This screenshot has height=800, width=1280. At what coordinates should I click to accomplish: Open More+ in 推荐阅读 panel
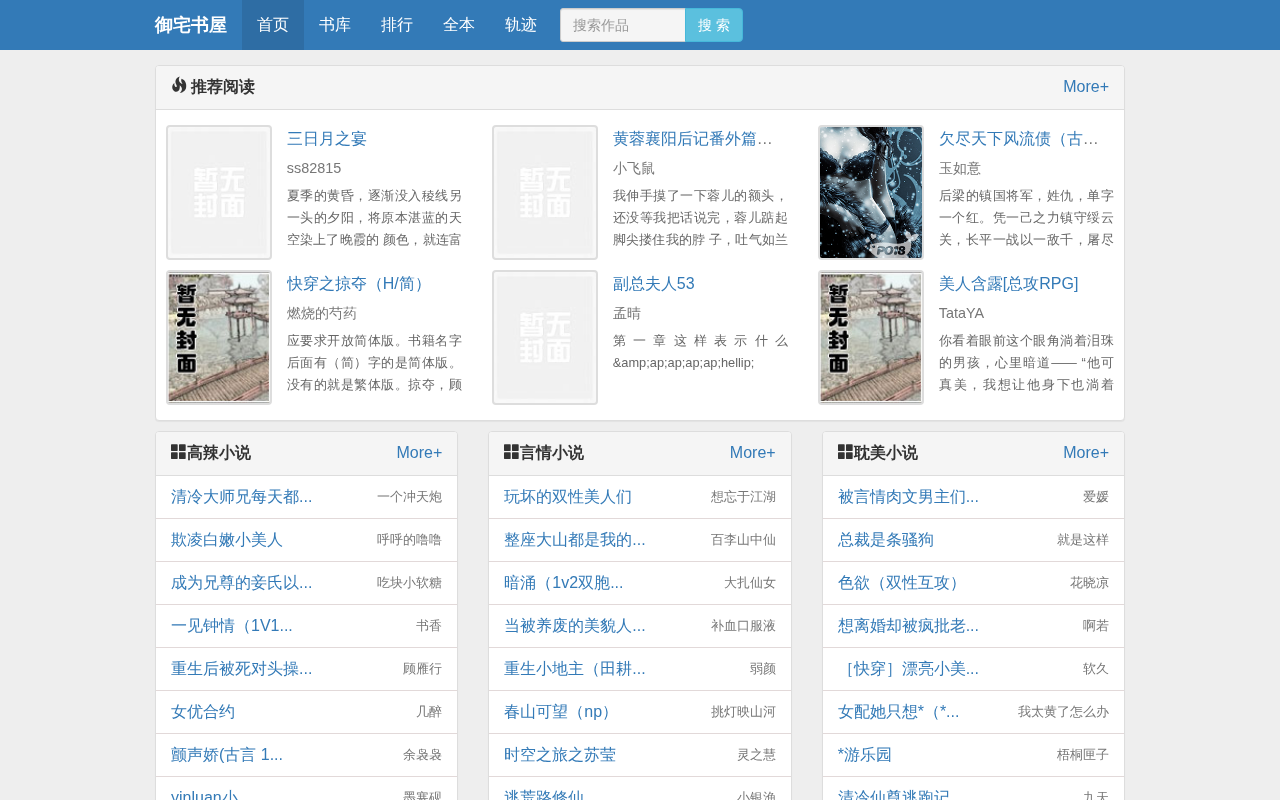[1086, 87]
